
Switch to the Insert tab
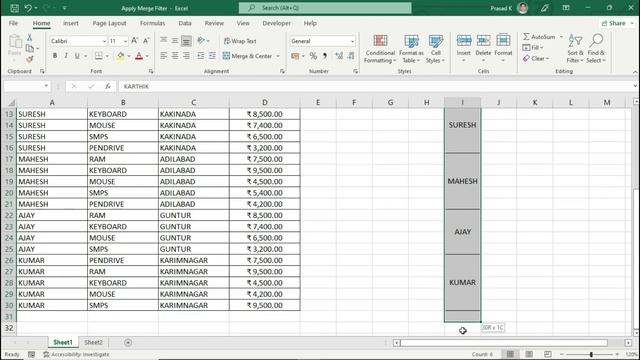click(x=71, y=23)
